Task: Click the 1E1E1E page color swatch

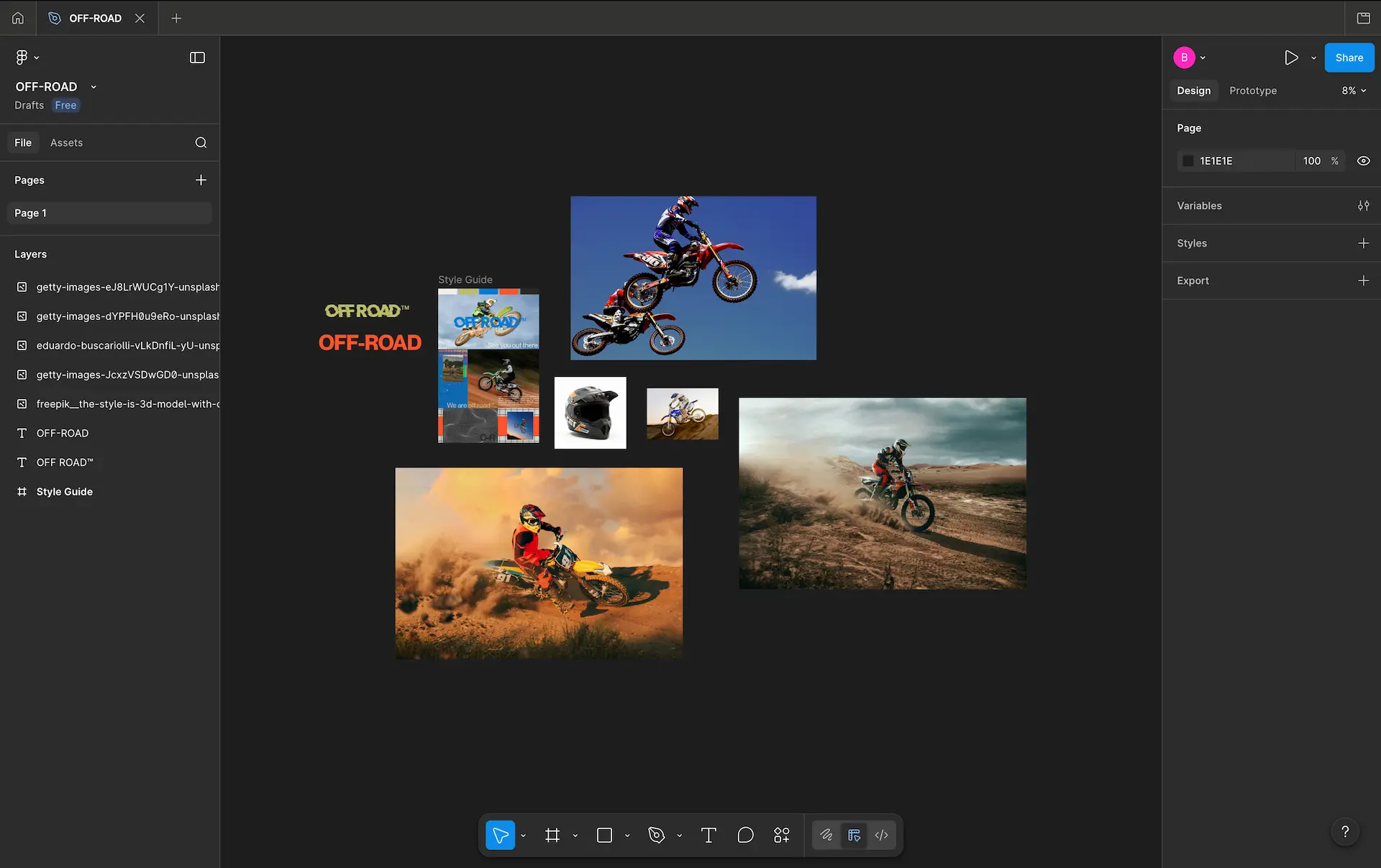Action: 1188,161
